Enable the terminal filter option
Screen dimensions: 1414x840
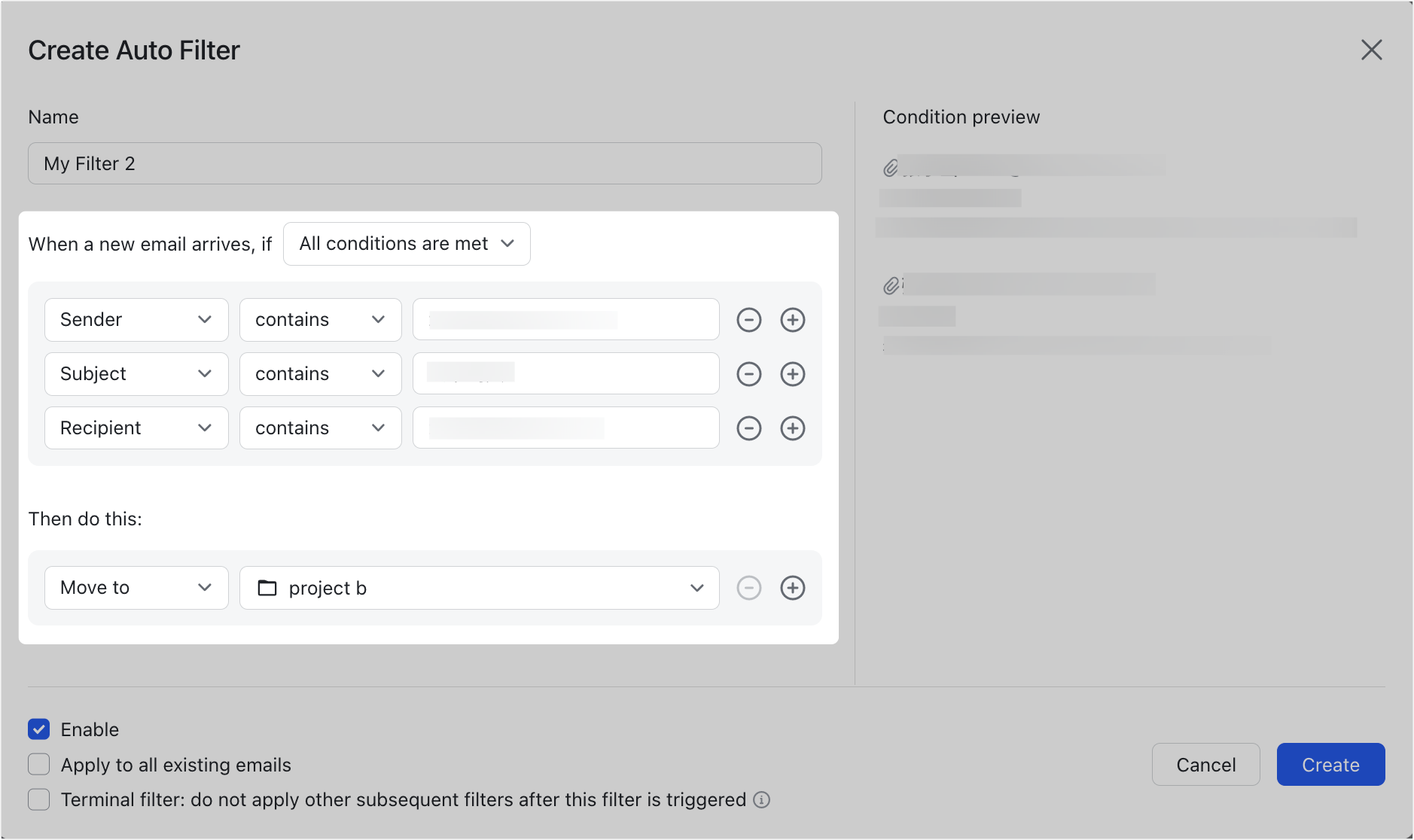tap(38, 799)
